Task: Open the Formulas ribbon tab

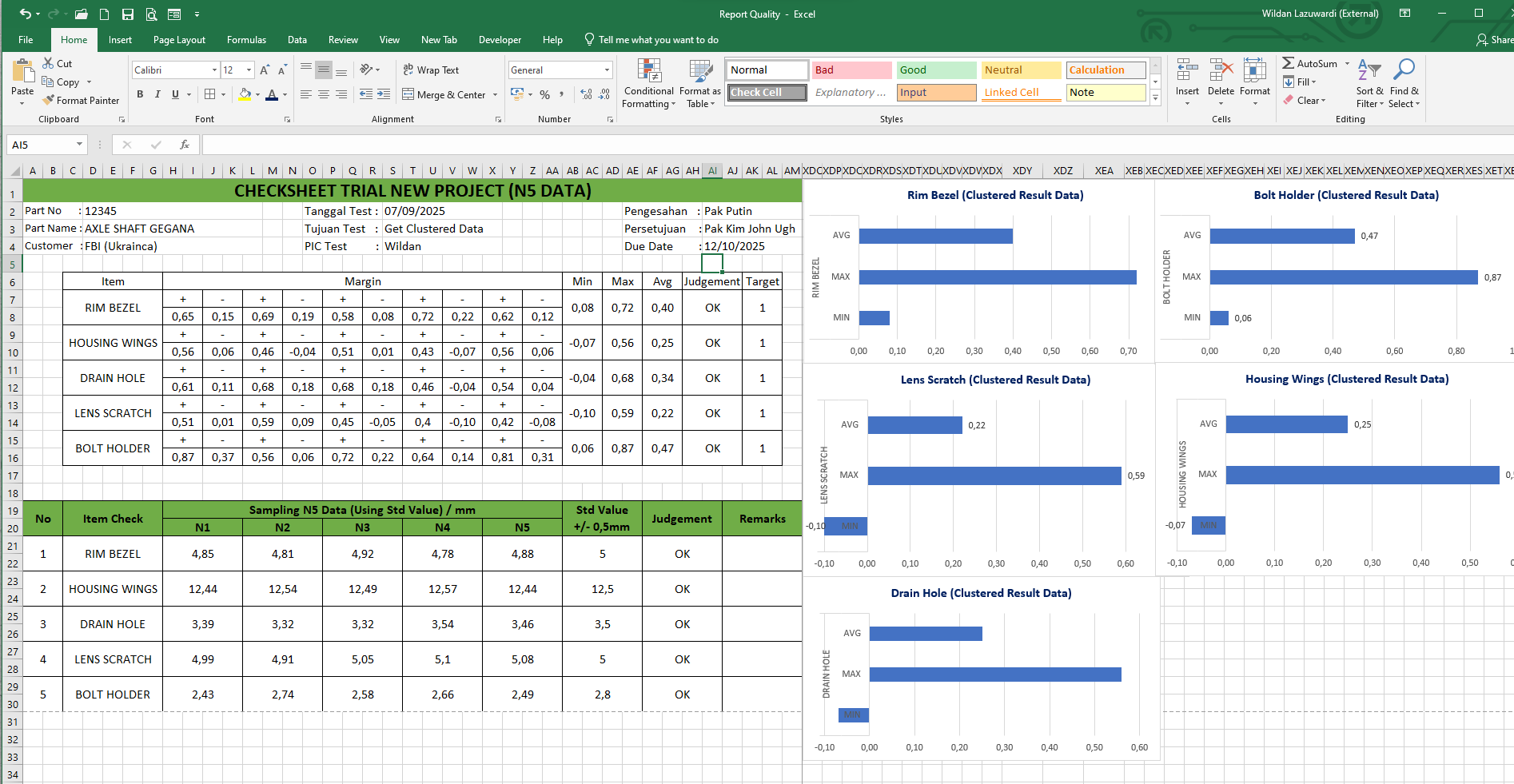Action: point(246,40)
